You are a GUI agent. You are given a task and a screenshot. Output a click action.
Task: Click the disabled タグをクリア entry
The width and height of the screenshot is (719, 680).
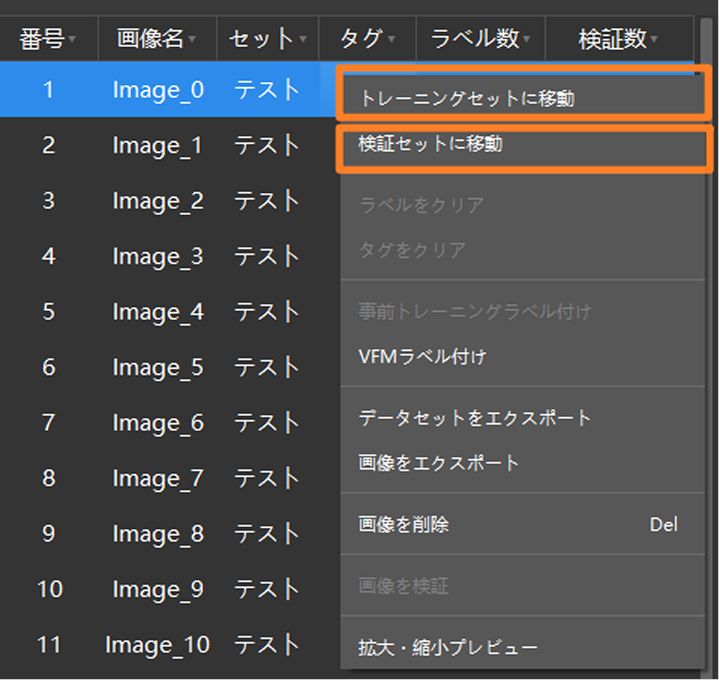(523, 250)
